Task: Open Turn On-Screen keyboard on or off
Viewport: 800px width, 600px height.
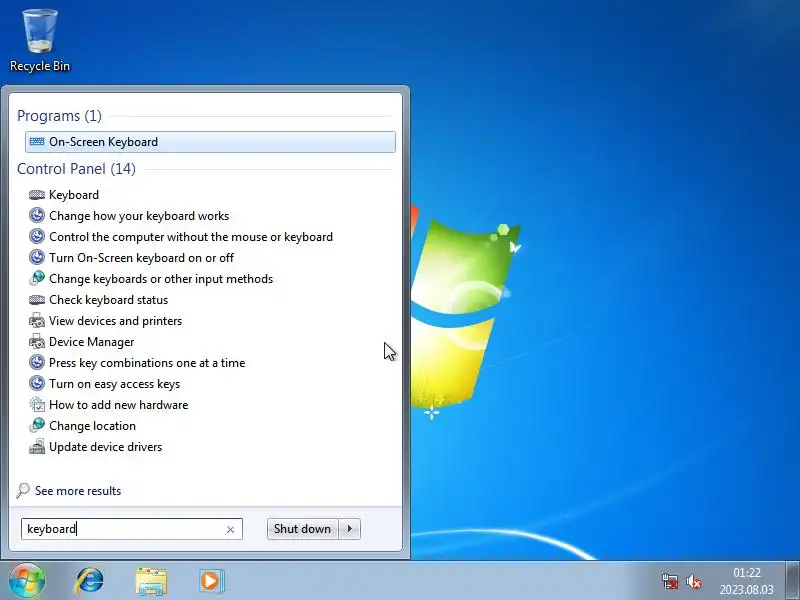Action: point(141,258)
